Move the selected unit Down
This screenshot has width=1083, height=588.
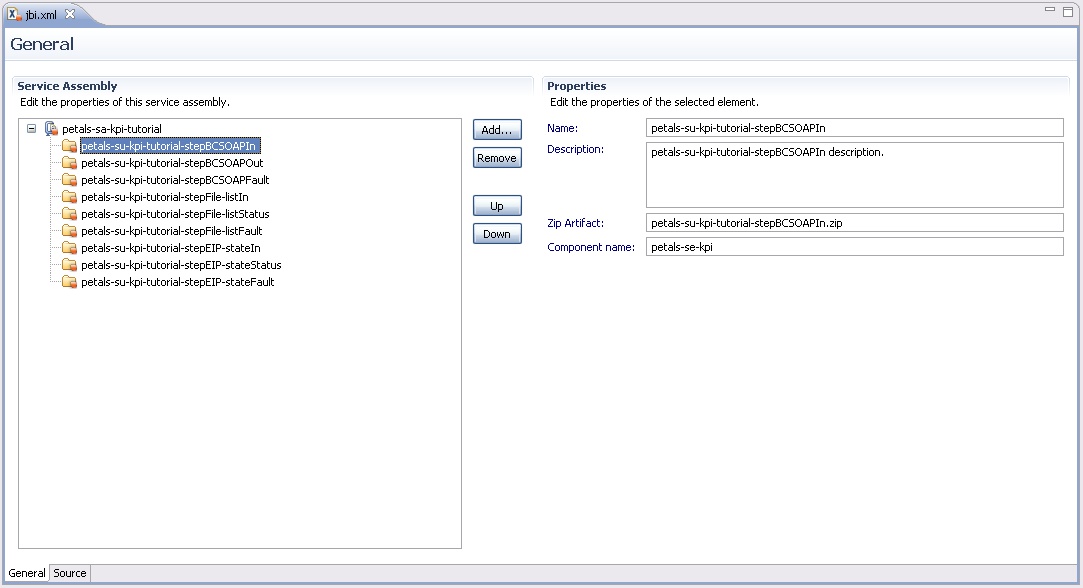point(497,234)
